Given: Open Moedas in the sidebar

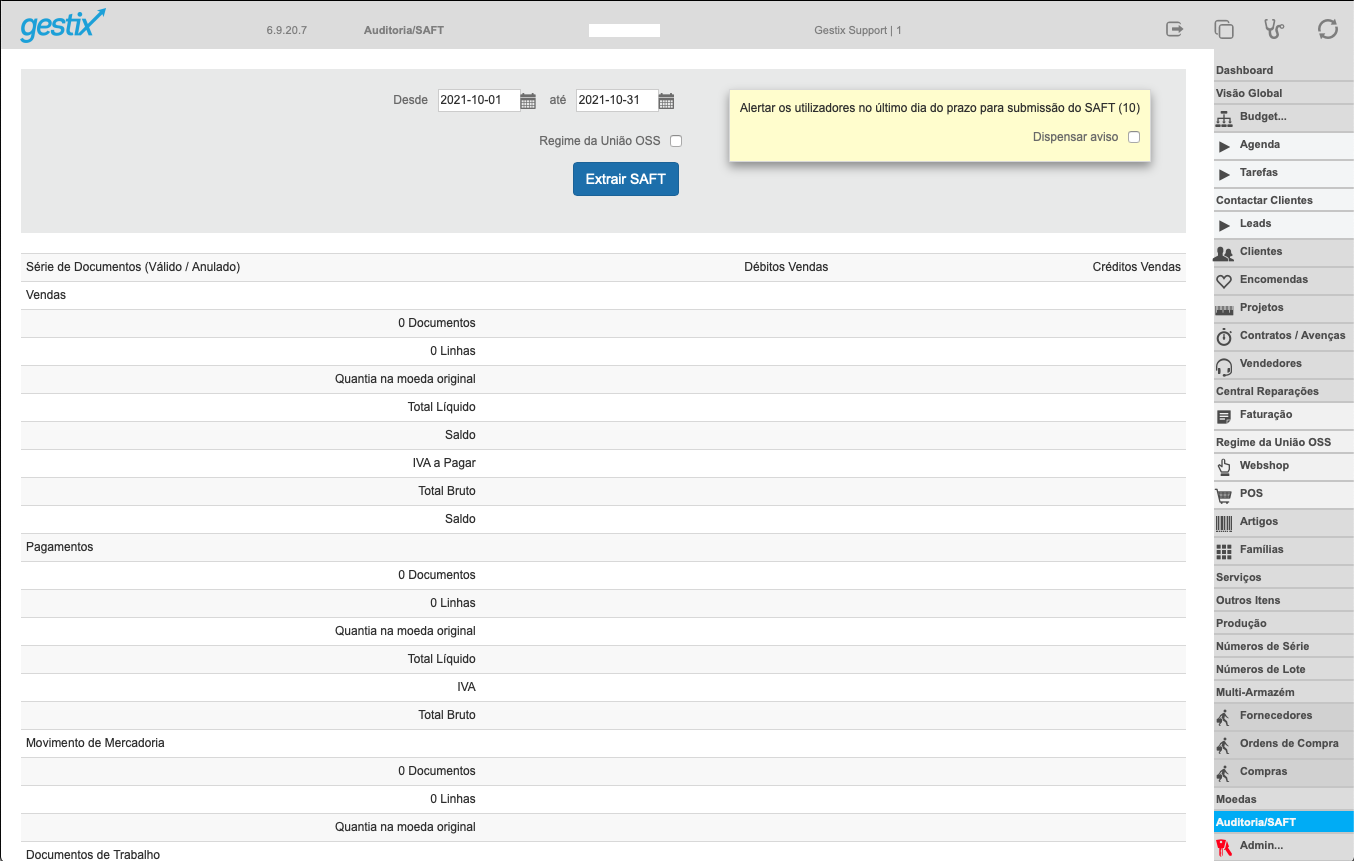Looking at the screenshot, I should [1283, 799].
